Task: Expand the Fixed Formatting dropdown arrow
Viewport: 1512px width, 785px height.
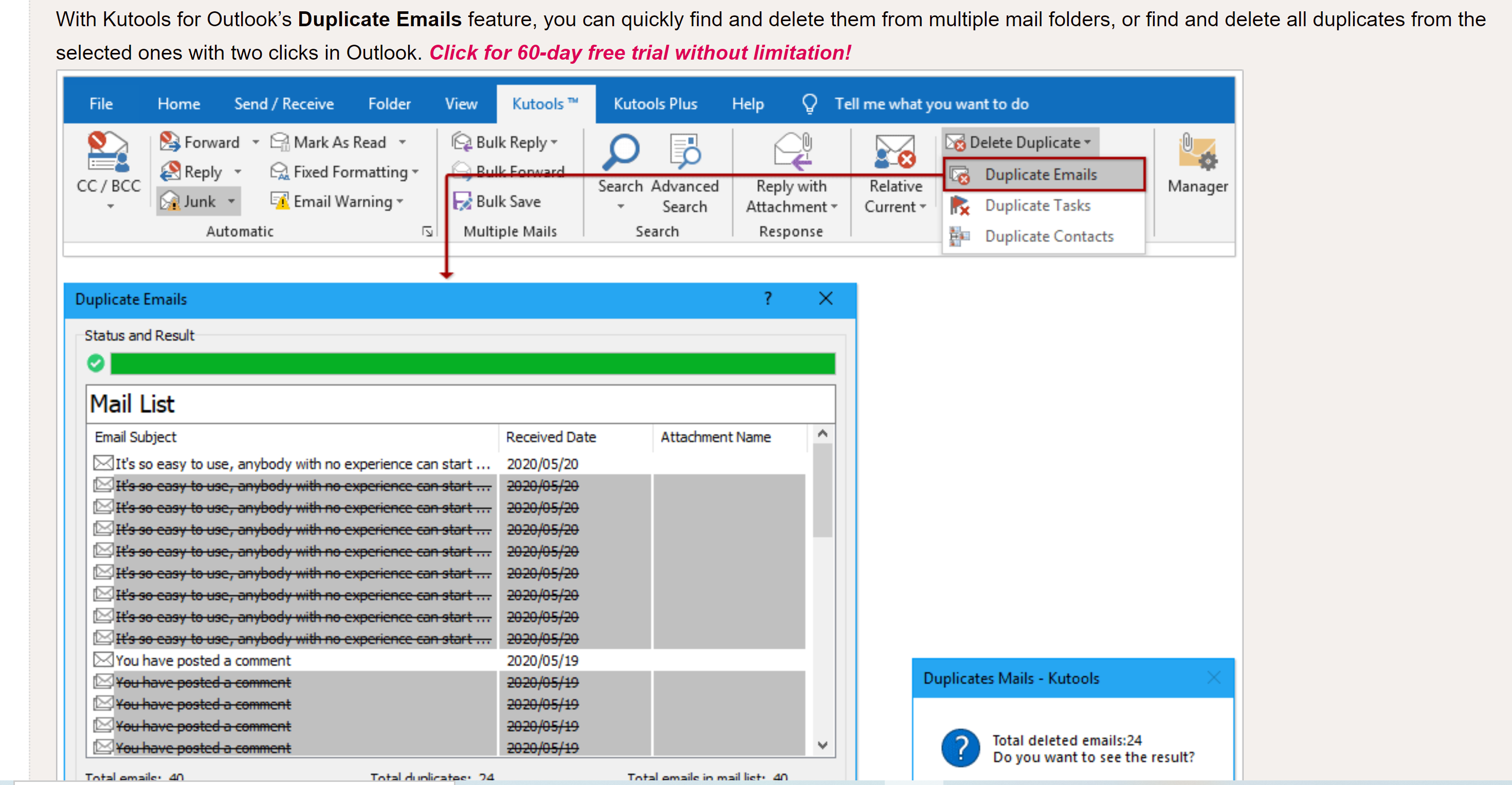Action: coord(415,171)
